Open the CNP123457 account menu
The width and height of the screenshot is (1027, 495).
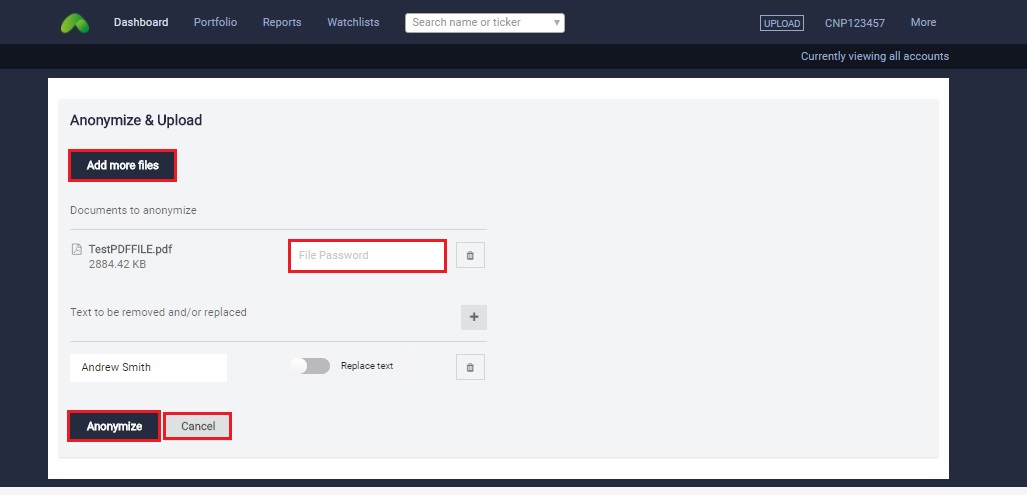(855, 23)
